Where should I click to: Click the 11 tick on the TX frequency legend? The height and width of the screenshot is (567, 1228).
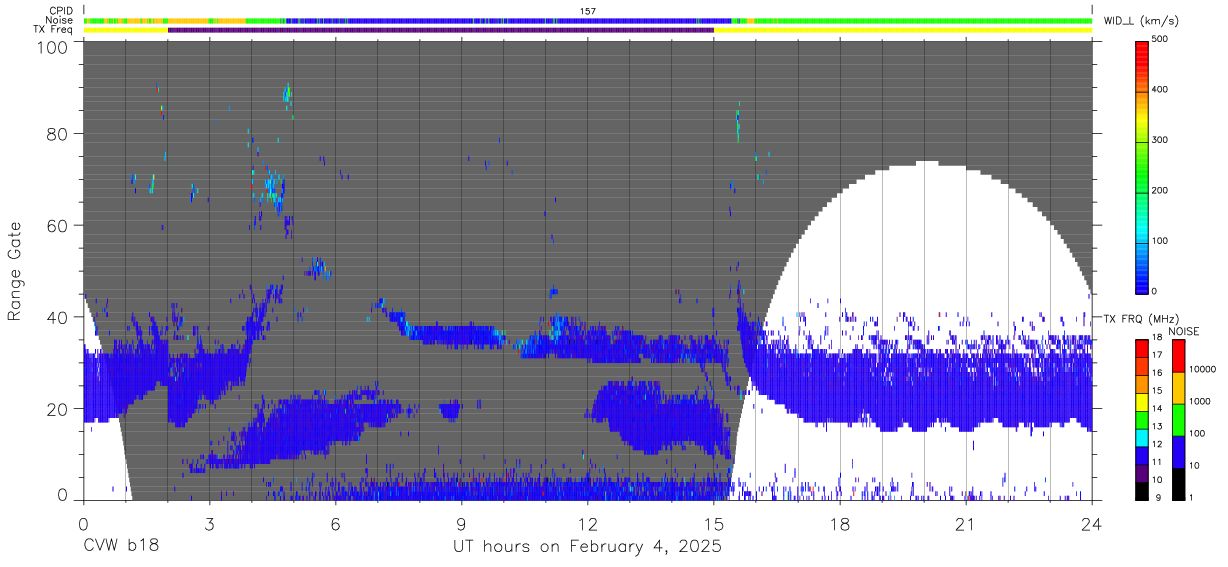click(1158, 462)
